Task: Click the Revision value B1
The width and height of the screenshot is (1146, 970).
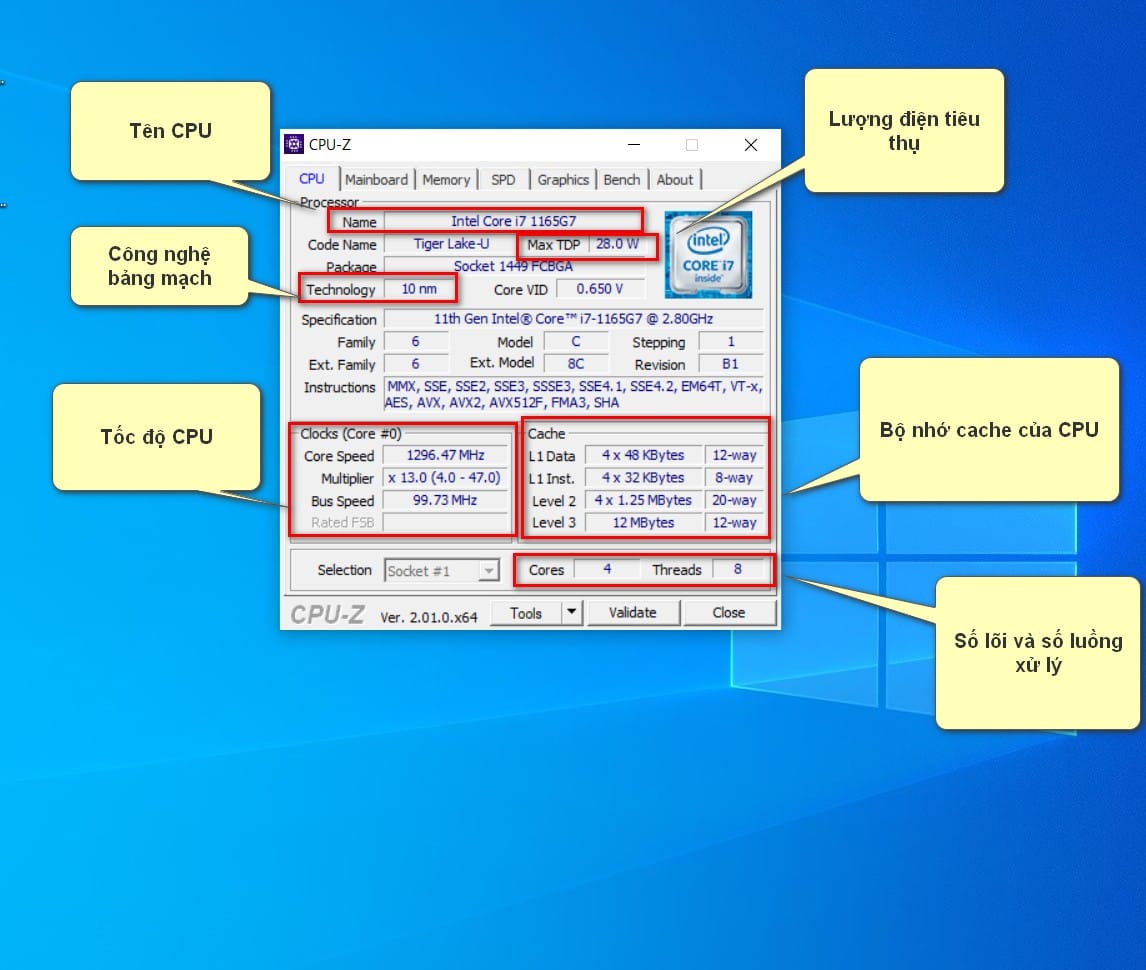Action: [x=730, y=364]
